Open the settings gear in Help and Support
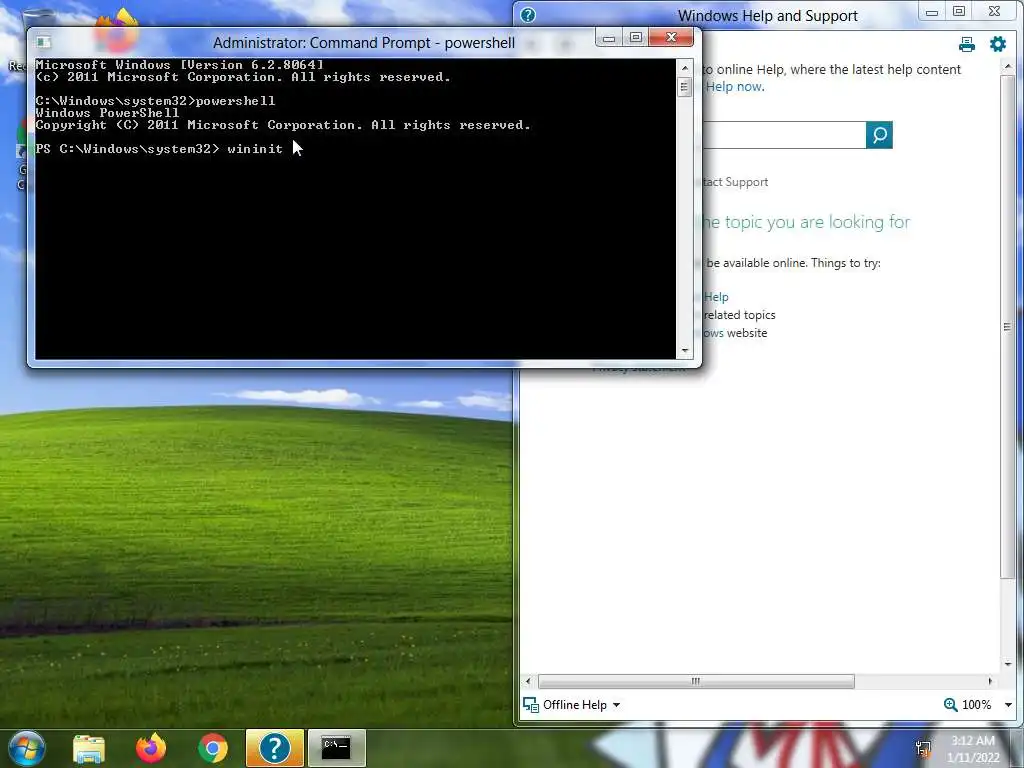 coord(998,44)
